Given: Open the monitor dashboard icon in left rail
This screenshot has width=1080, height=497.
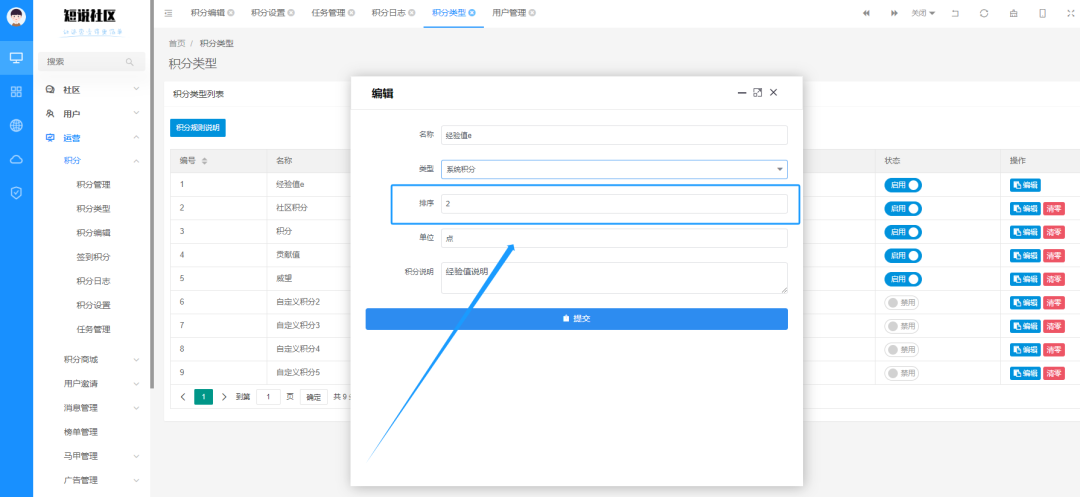Looking at the screenshot, I should 17,57.
